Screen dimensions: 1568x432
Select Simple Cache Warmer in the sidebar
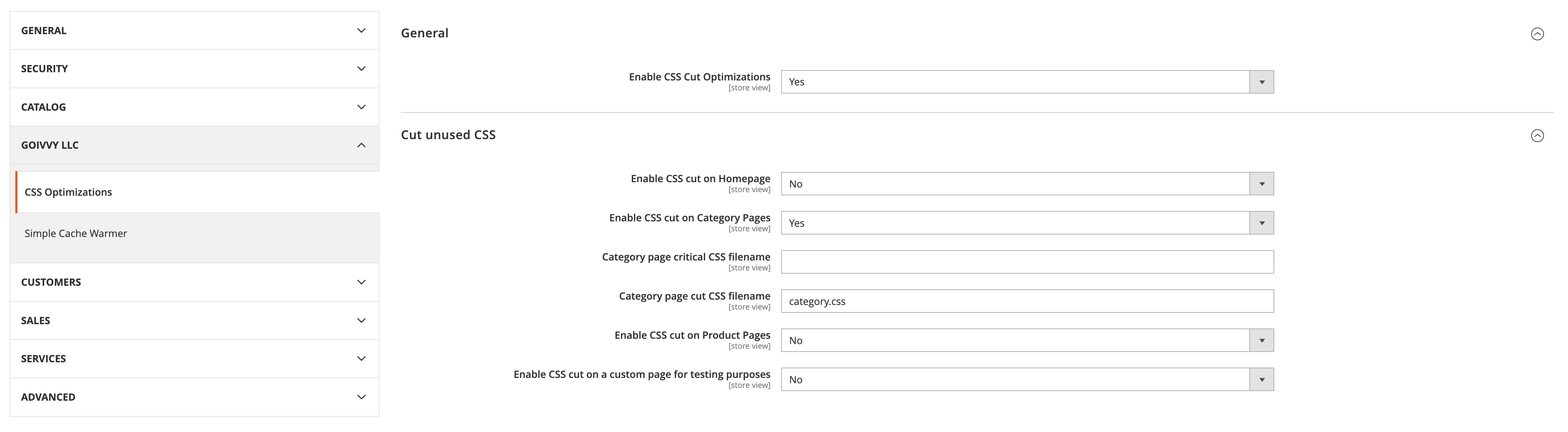(x=75, y=233)
